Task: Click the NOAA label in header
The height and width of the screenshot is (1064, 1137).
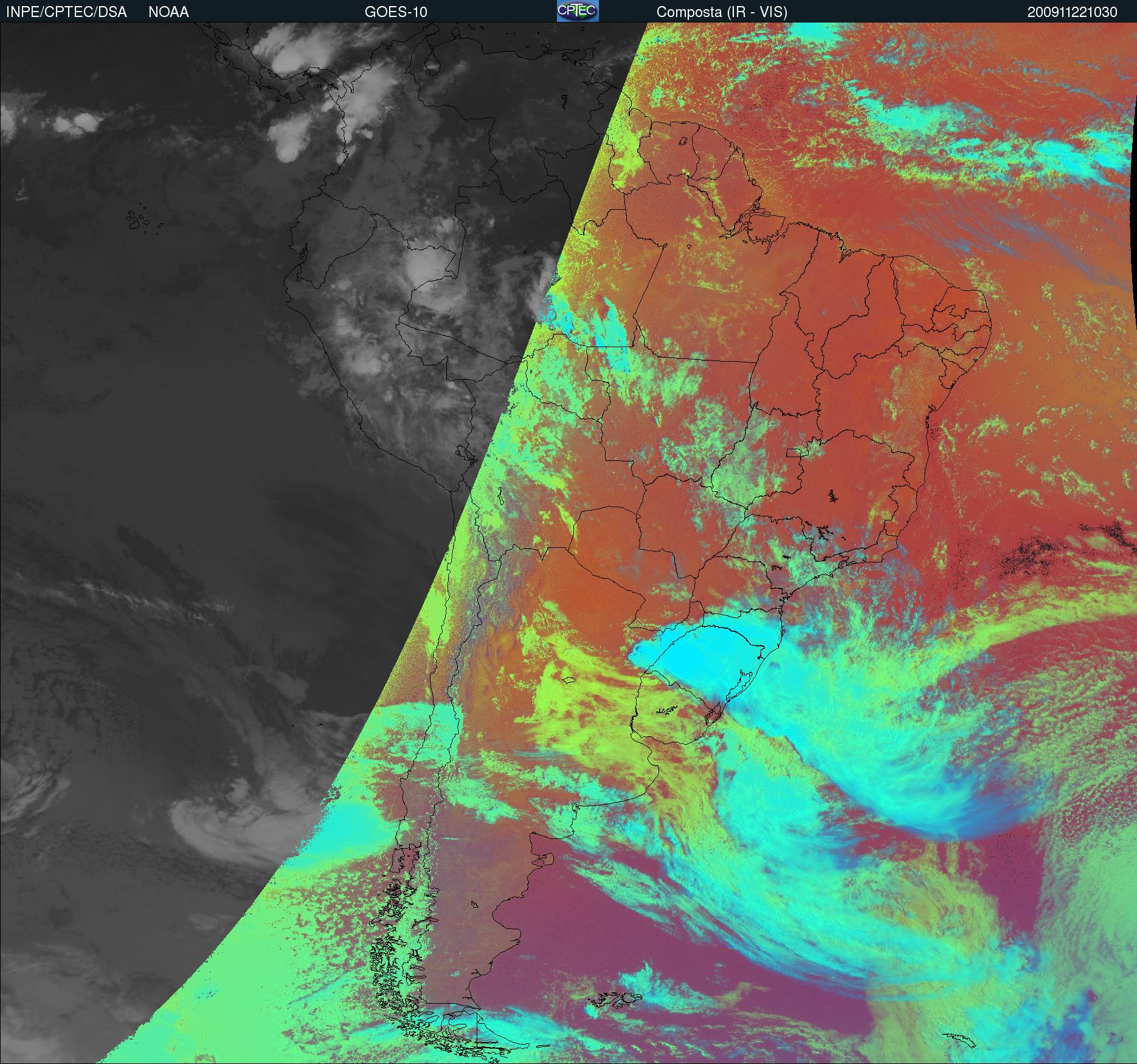Action: click(168, 12)
